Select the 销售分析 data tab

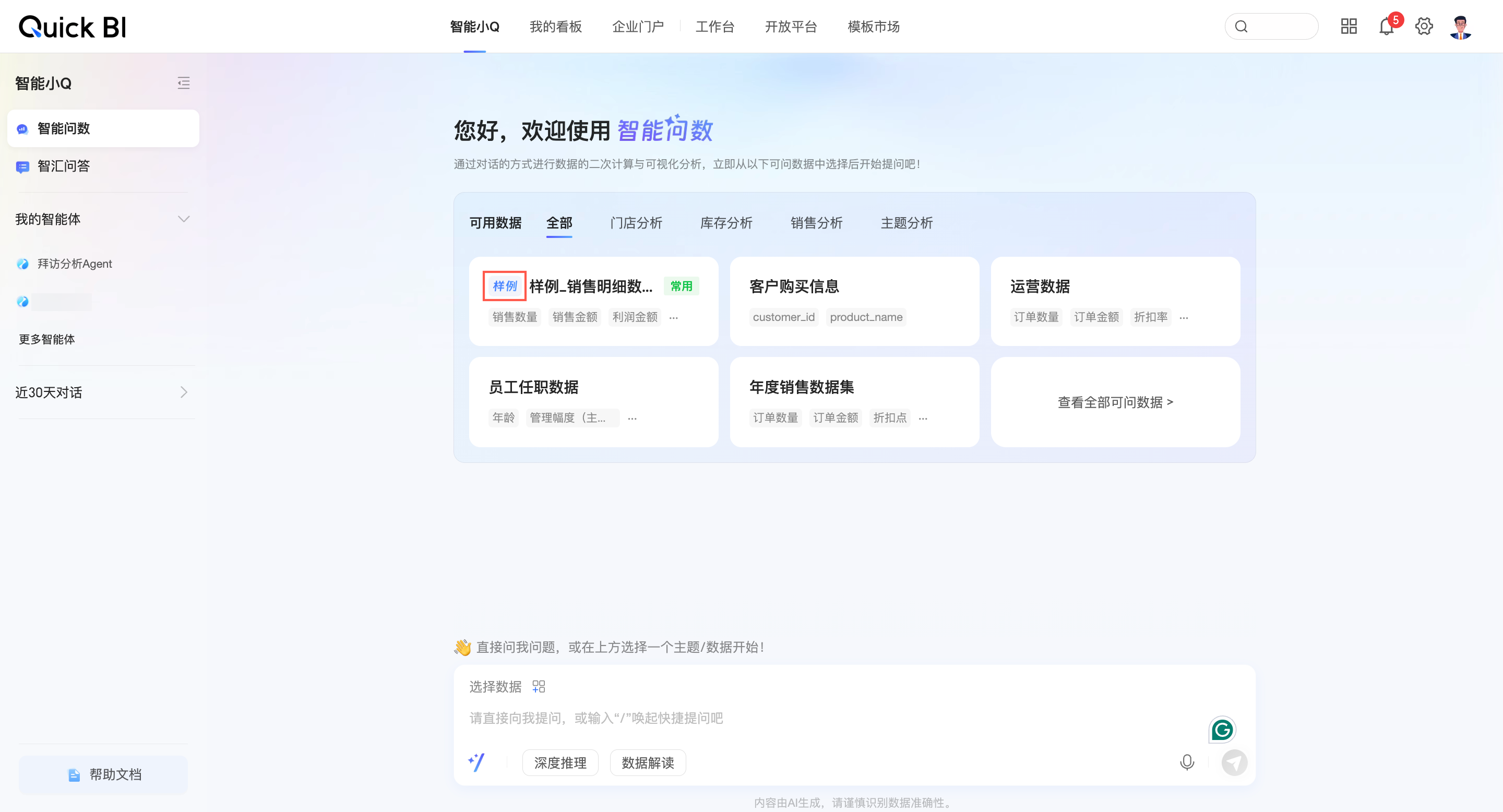tap(816, 223)
